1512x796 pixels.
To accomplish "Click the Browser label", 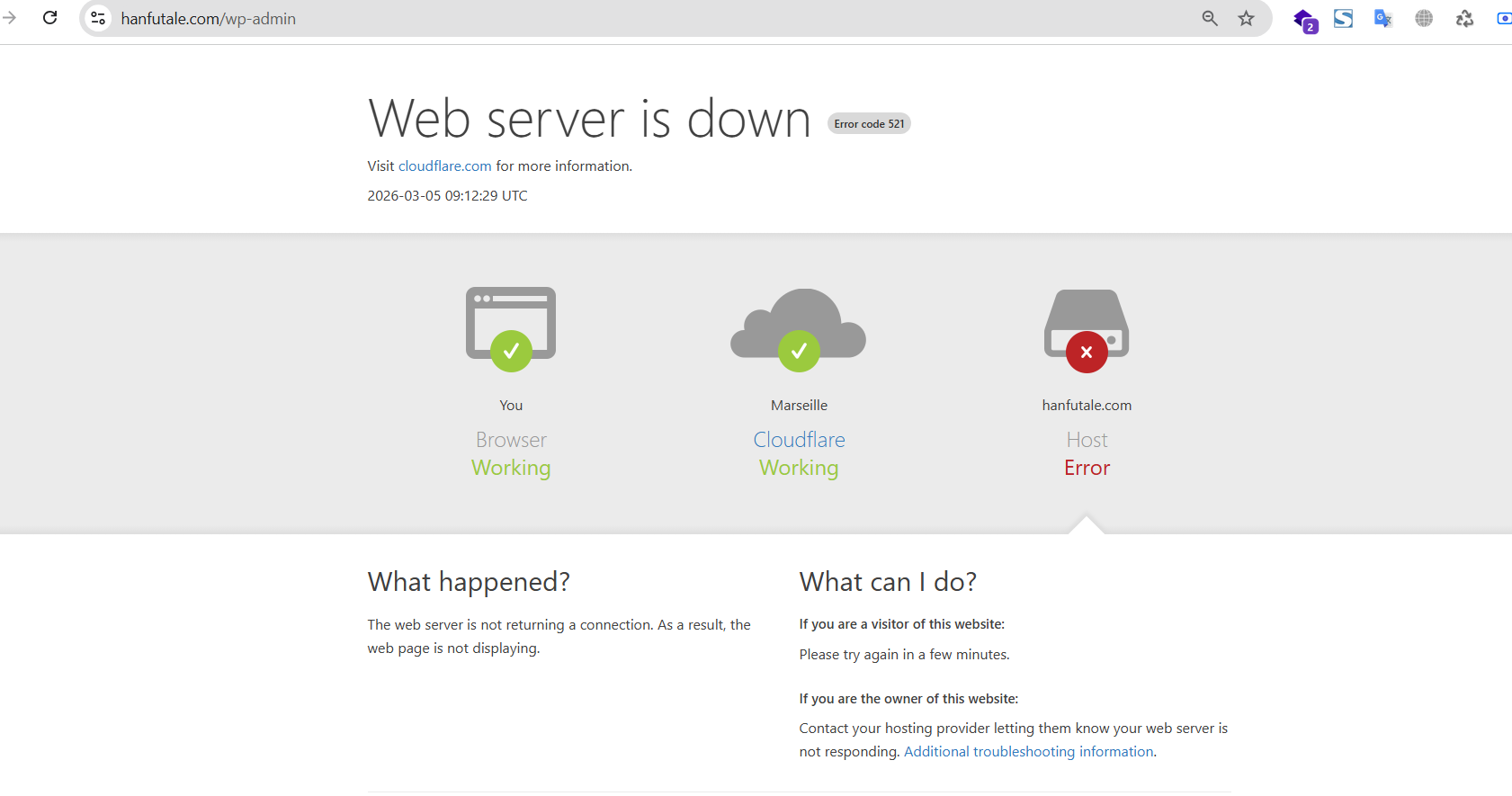I will click(x=511, y=440).
